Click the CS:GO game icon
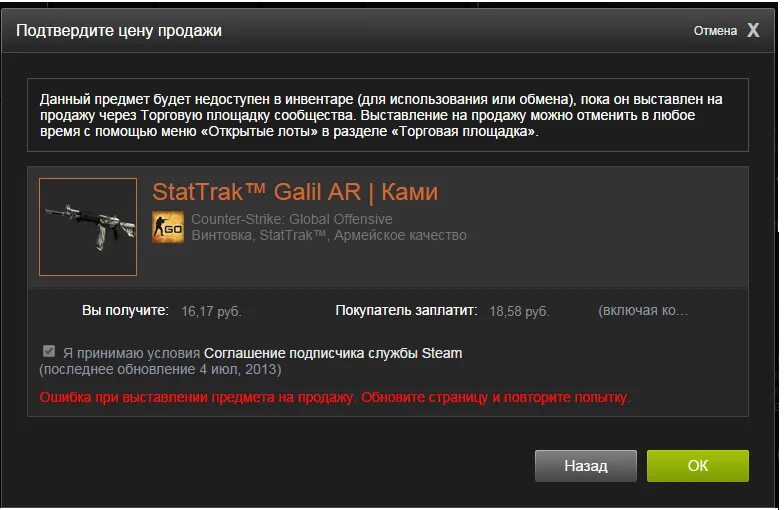 pyautogui.click(x=168, y=228)
